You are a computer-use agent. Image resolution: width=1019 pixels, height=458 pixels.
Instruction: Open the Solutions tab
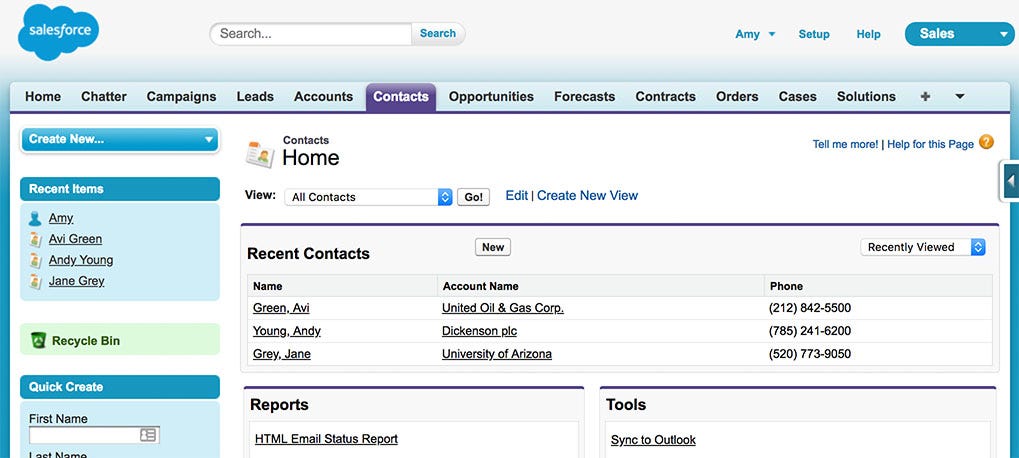pyautogui.click(x=866, y=97)
